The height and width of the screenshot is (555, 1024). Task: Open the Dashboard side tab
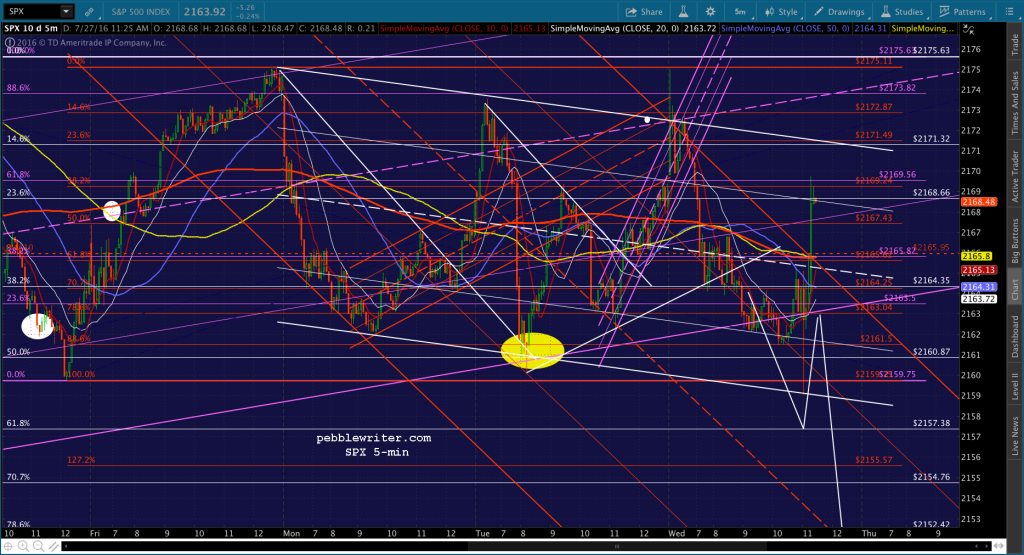(1015, 336)
